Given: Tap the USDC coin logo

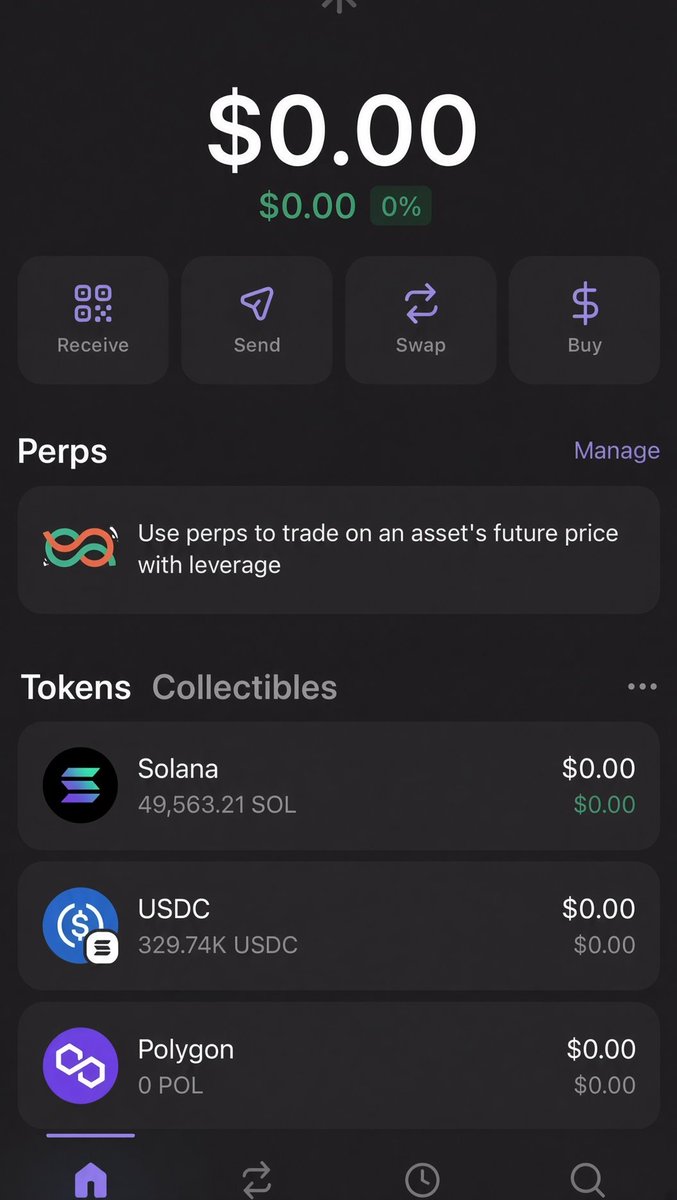Looking at the screenshot, I should (x=80, y=925).
